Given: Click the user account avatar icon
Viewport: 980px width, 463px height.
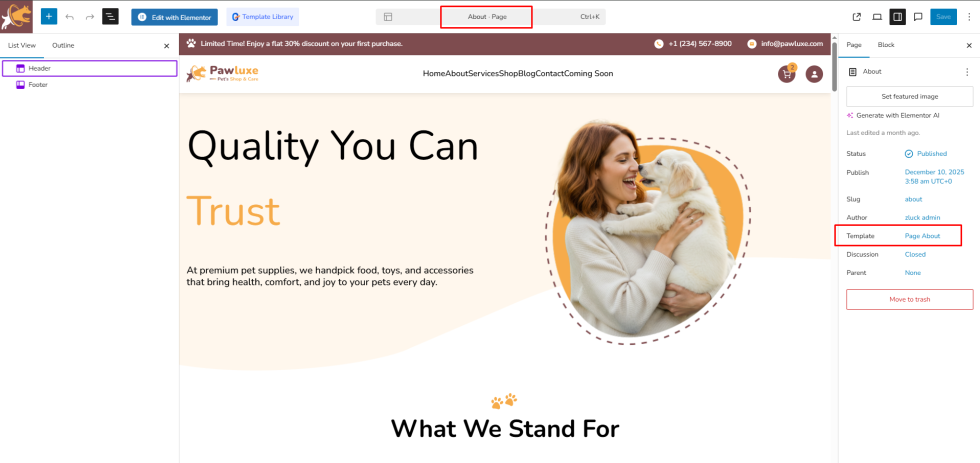Looking at the screenshot, I should pyautogui.click(x=814, y=74).
